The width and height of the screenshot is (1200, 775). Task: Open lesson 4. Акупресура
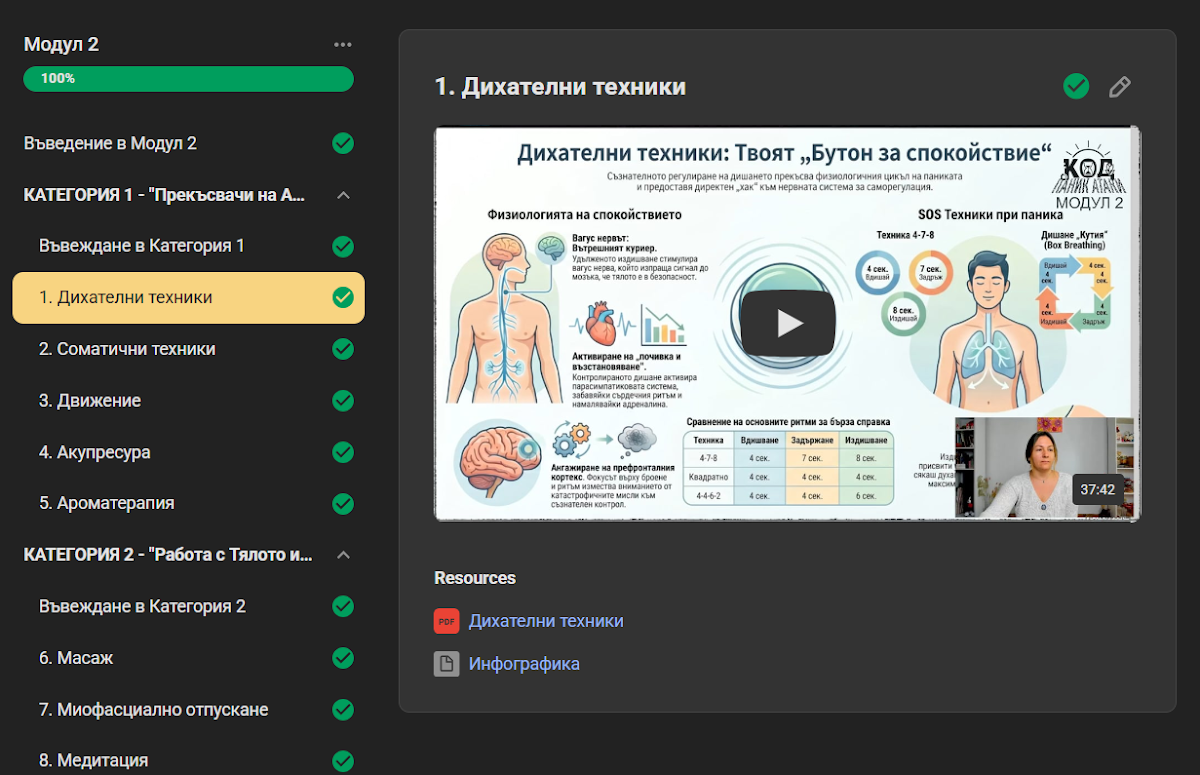[x=95, y=452]
